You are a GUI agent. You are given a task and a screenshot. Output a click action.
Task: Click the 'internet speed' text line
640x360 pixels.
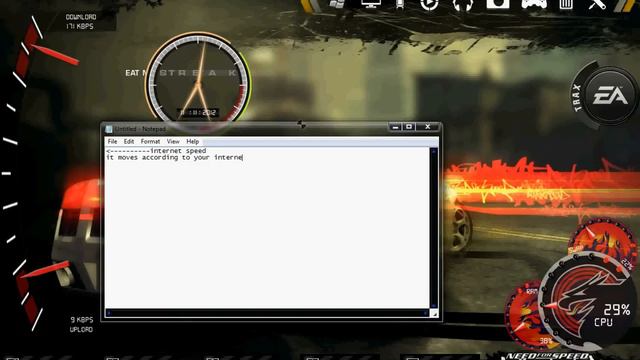tap(156, 151)
